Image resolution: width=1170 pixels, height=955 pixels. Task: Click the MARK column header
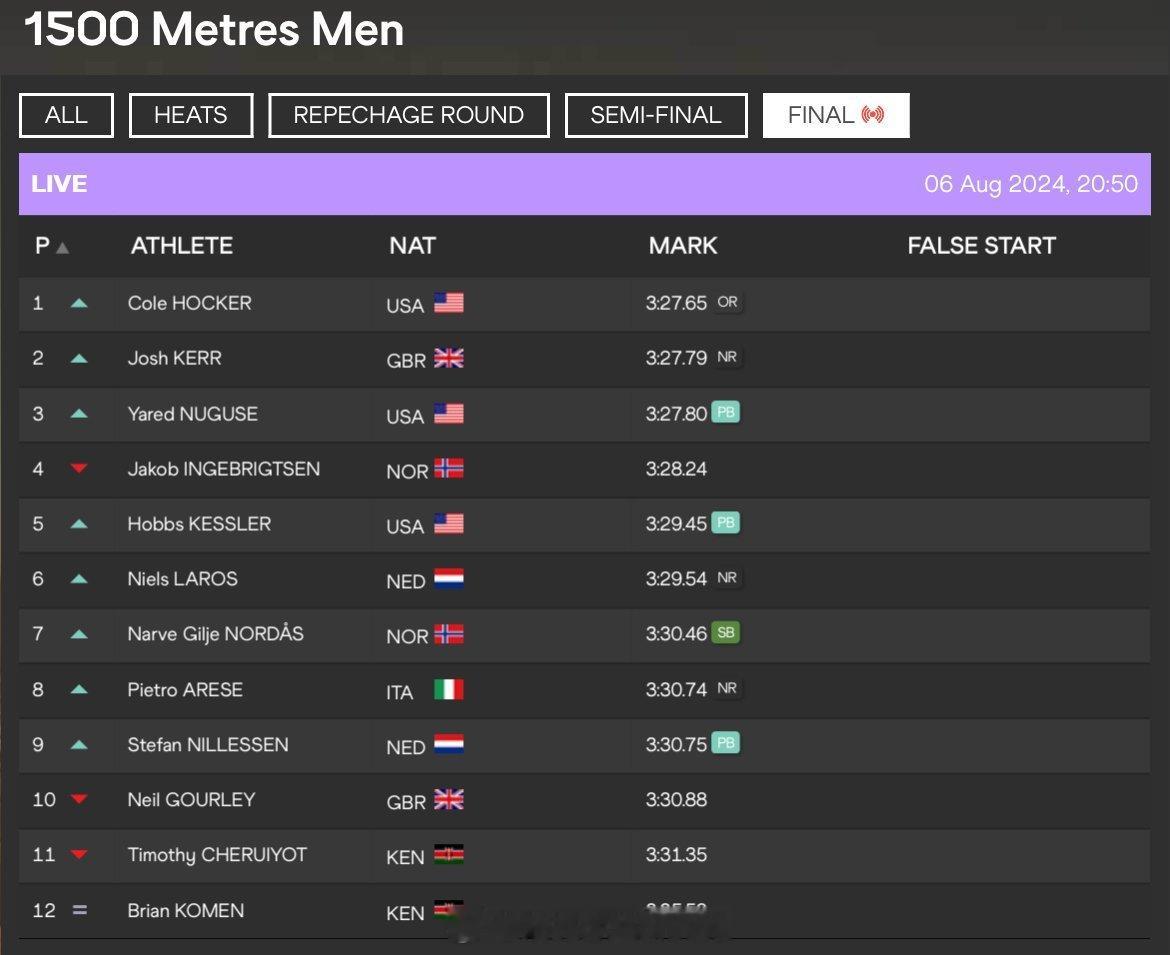pos(683,245)
